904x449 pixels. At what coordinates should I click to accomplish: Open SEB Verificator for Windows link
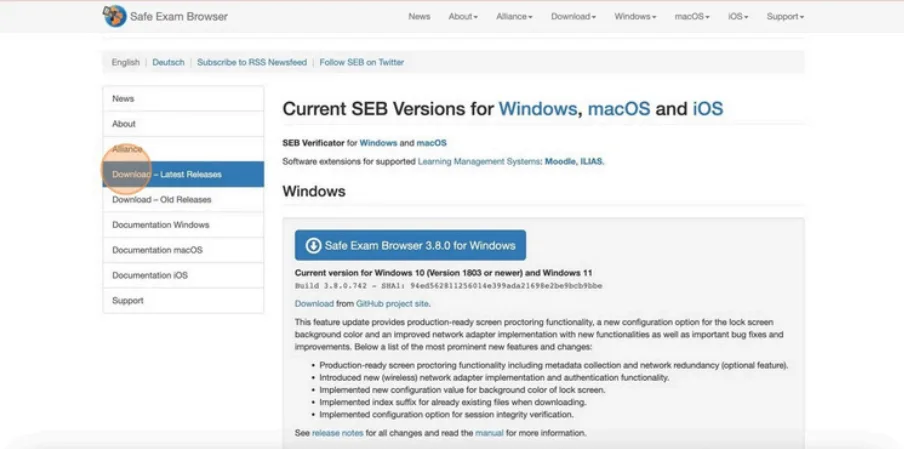pos(378,143)
